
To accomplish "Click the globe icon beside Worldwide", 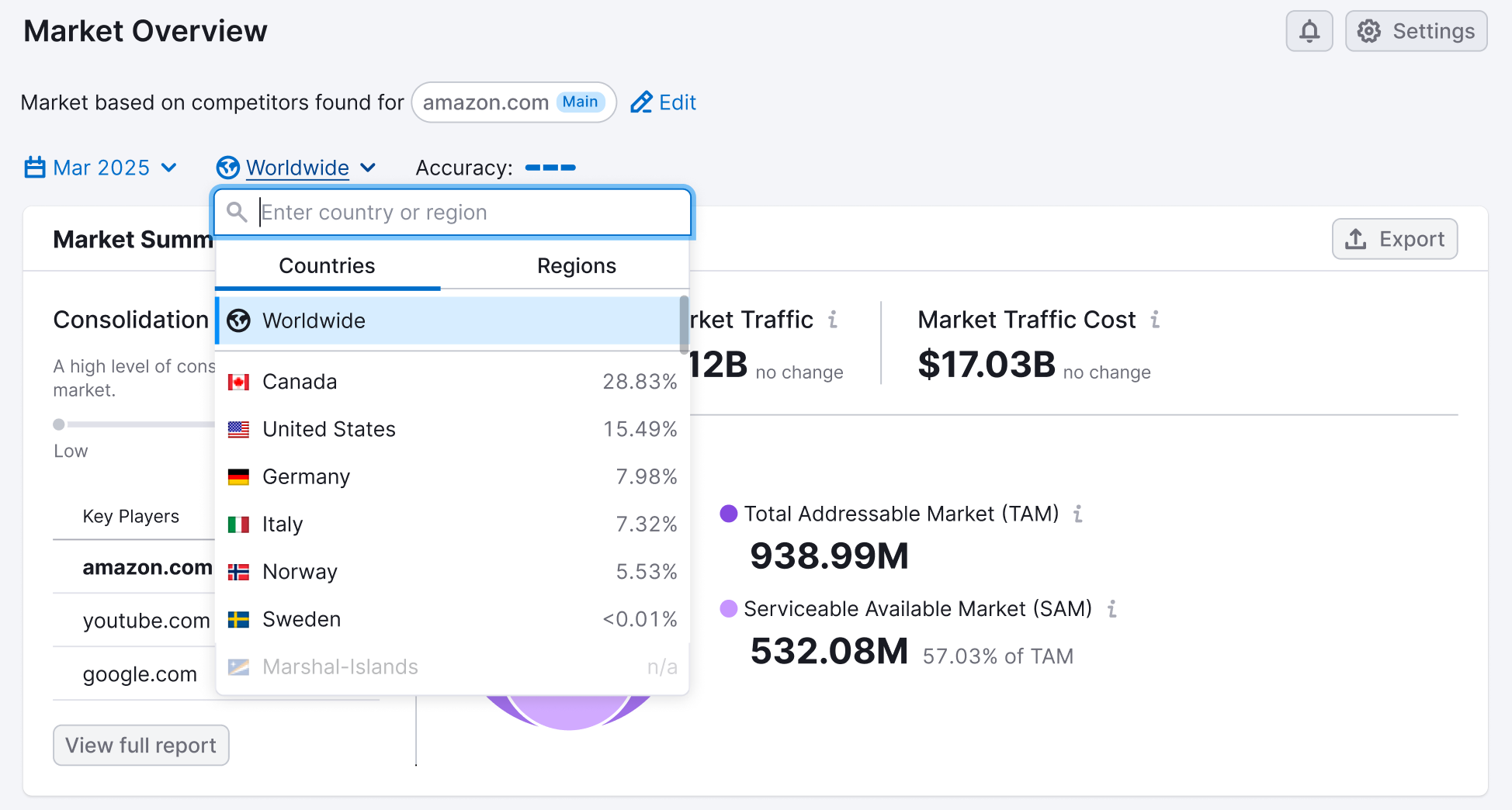I will [x=227, y=168].
